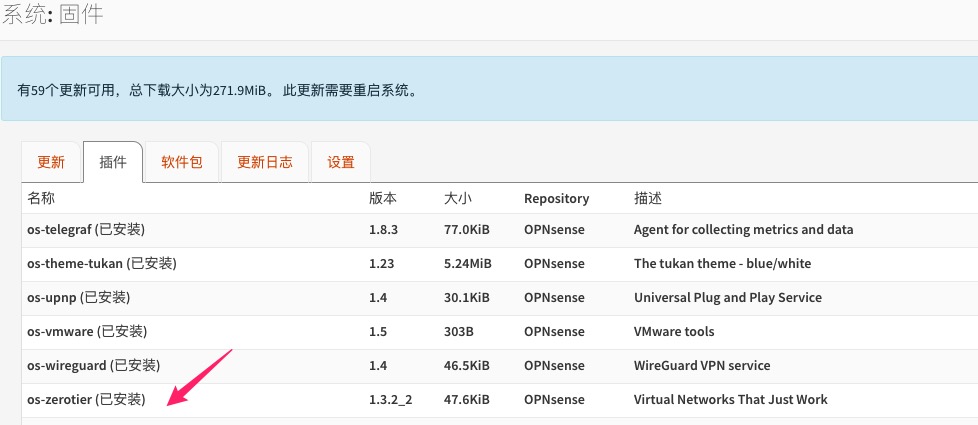Image resolution: width=978 pixels, height=425 pixels.
Task: View the 更新日志 tab
Action: [x=265, y=162]
